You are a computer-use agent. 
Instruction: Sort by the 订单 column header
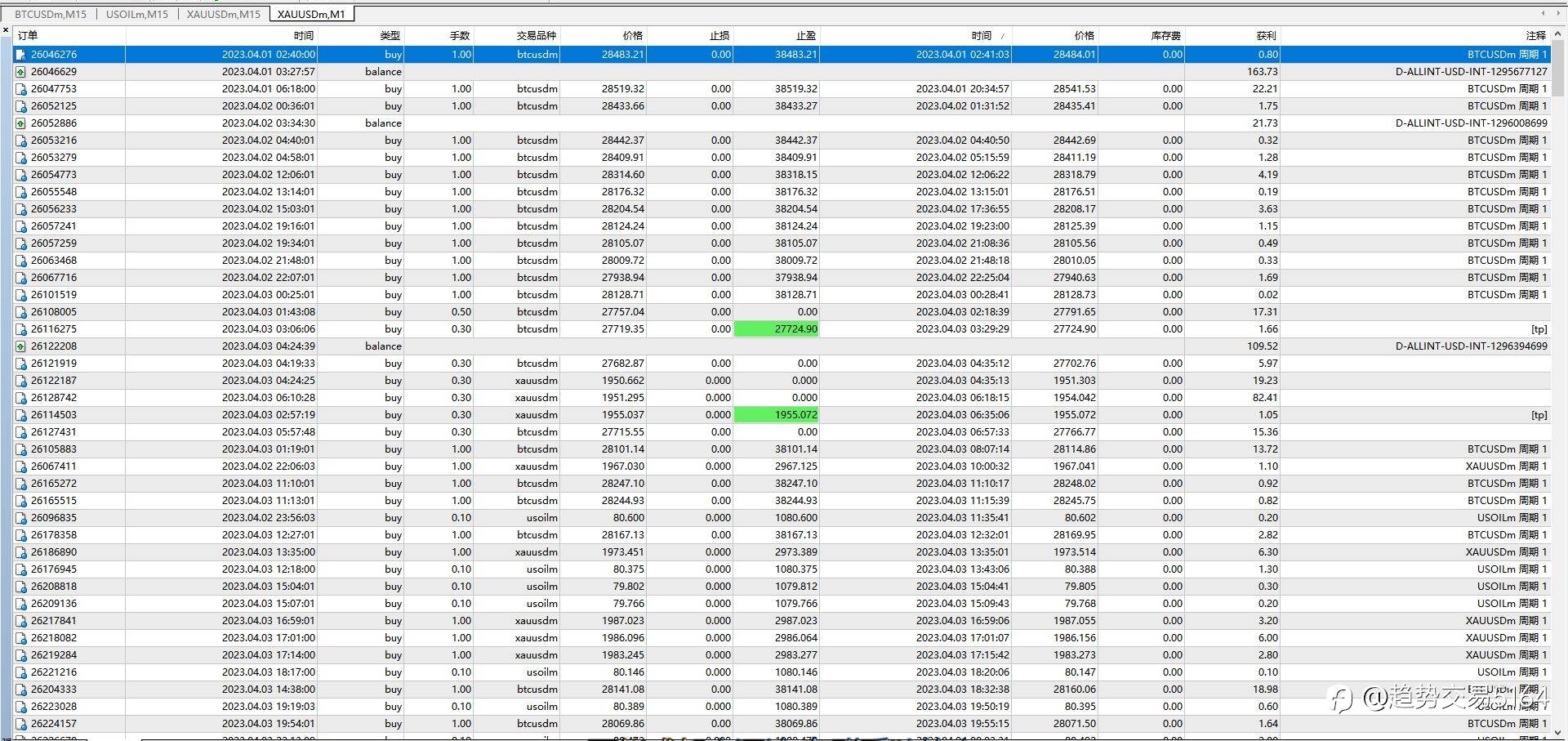click(28, 35)
